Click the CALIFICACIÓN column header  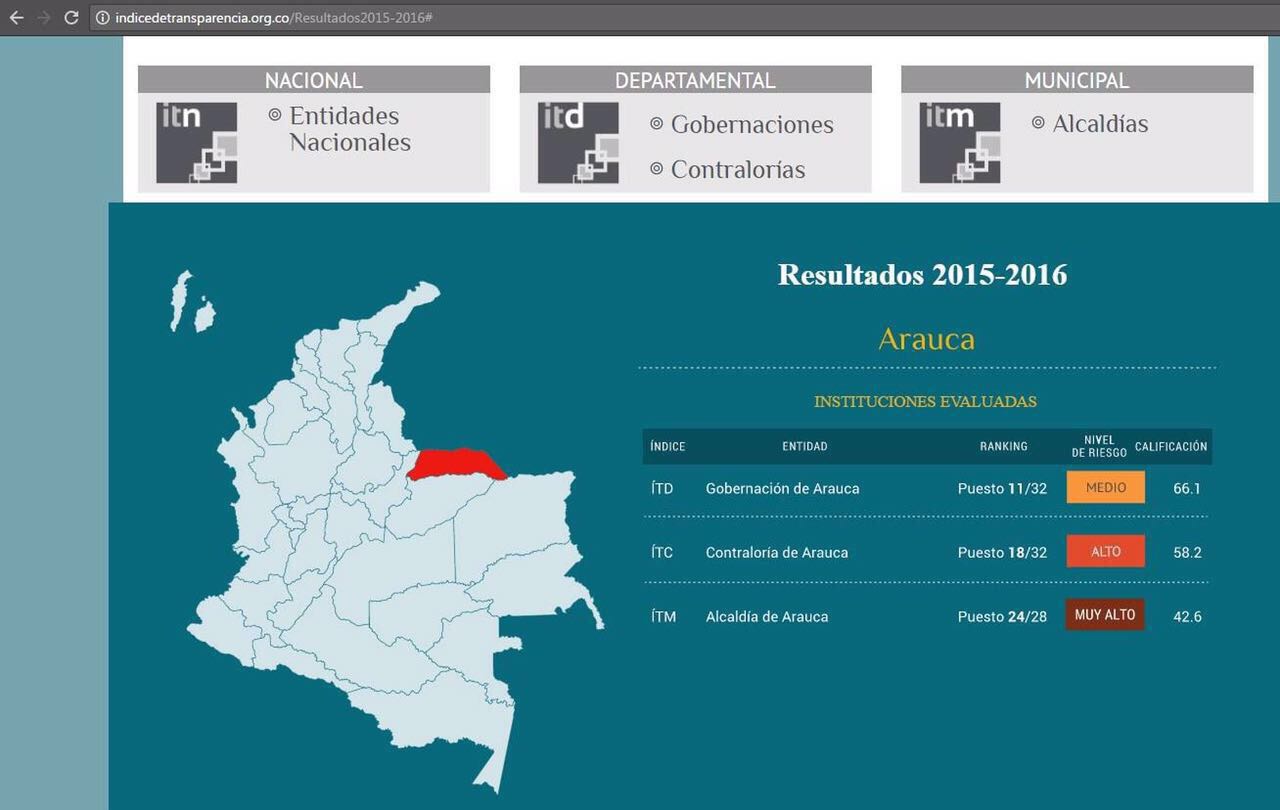pyautogui.click(x=1171, y=447)
